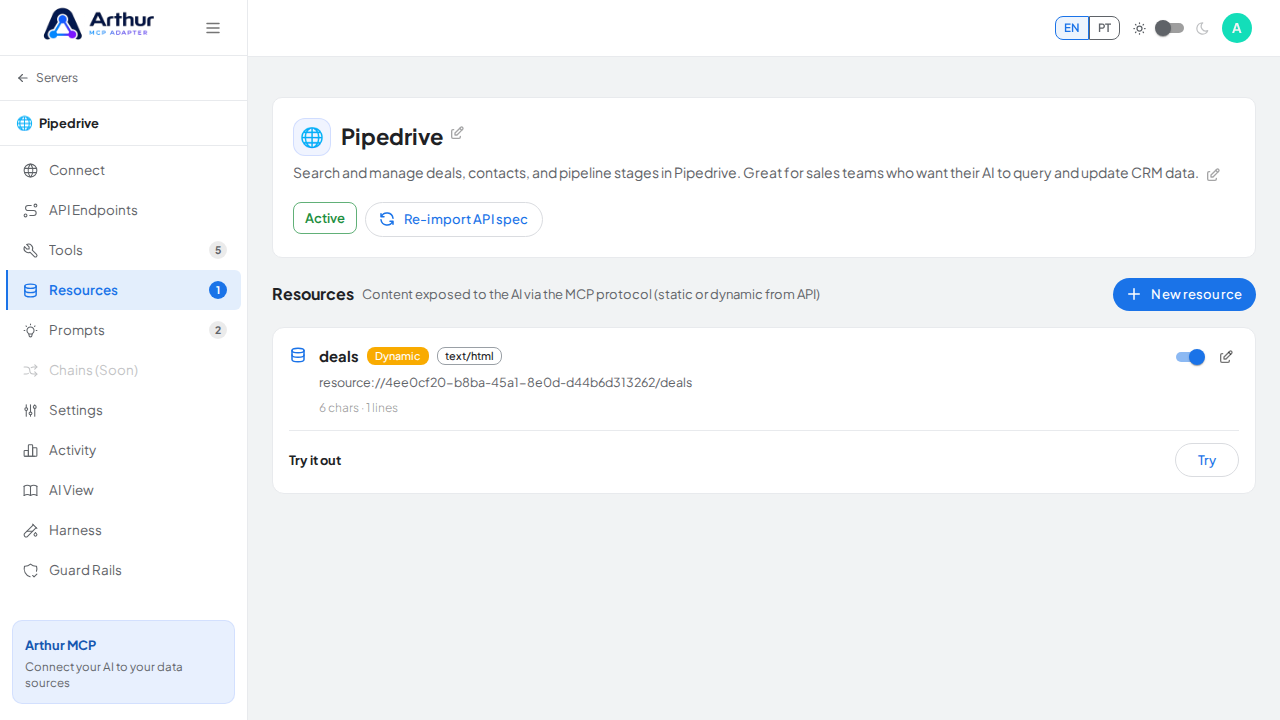Click the Tools count badge 5
Viewport: 1280px width, 720px height.
tap(218, 250)
